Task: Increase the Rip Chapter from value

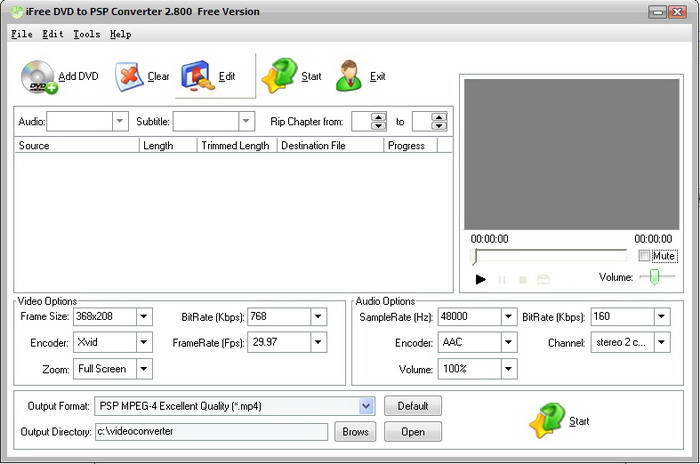Action: (379, 117)
